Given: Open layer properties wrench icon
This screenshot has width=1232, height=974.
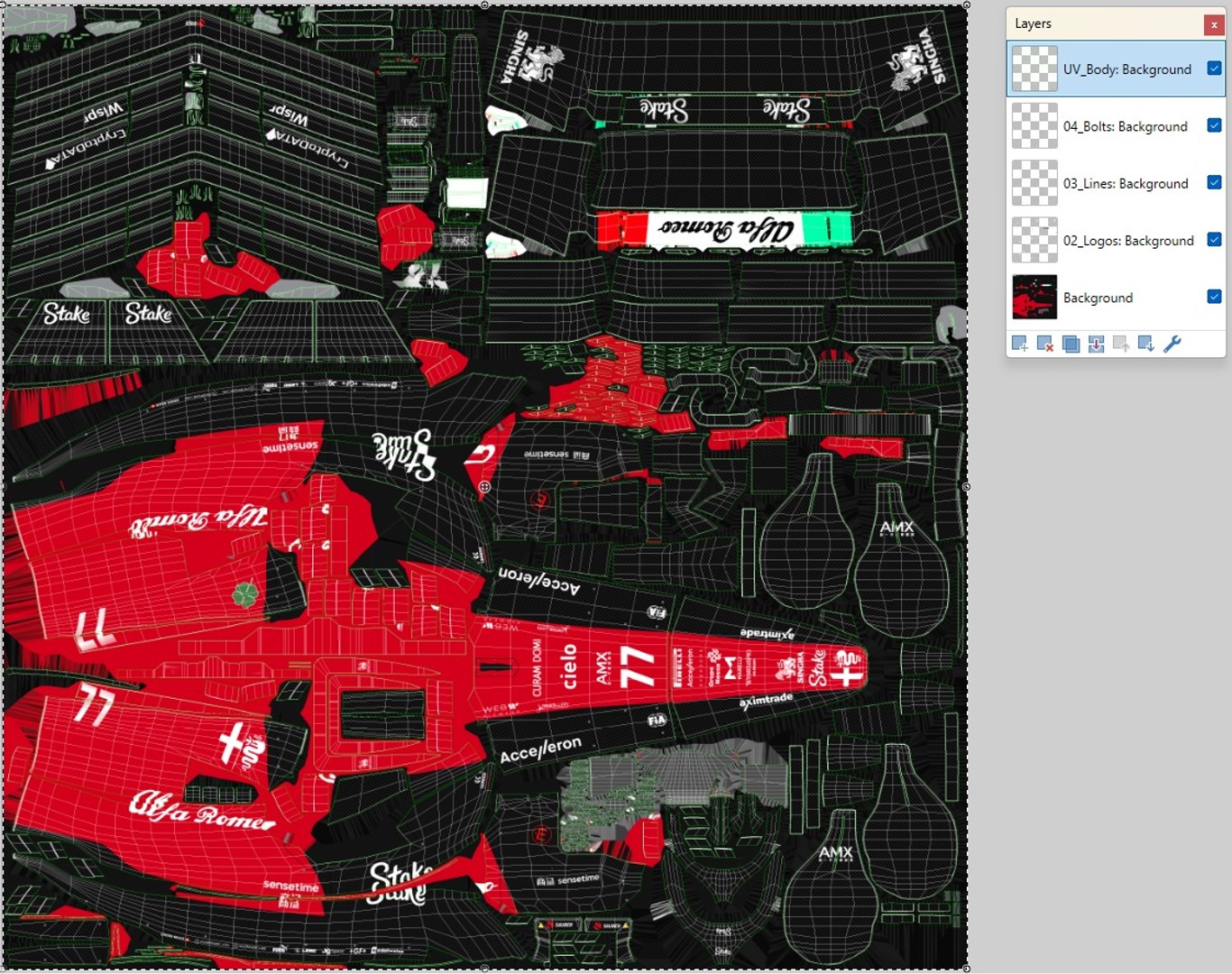Looking at the screenshot, I should pyautogui.click(x=1172, y=344).
